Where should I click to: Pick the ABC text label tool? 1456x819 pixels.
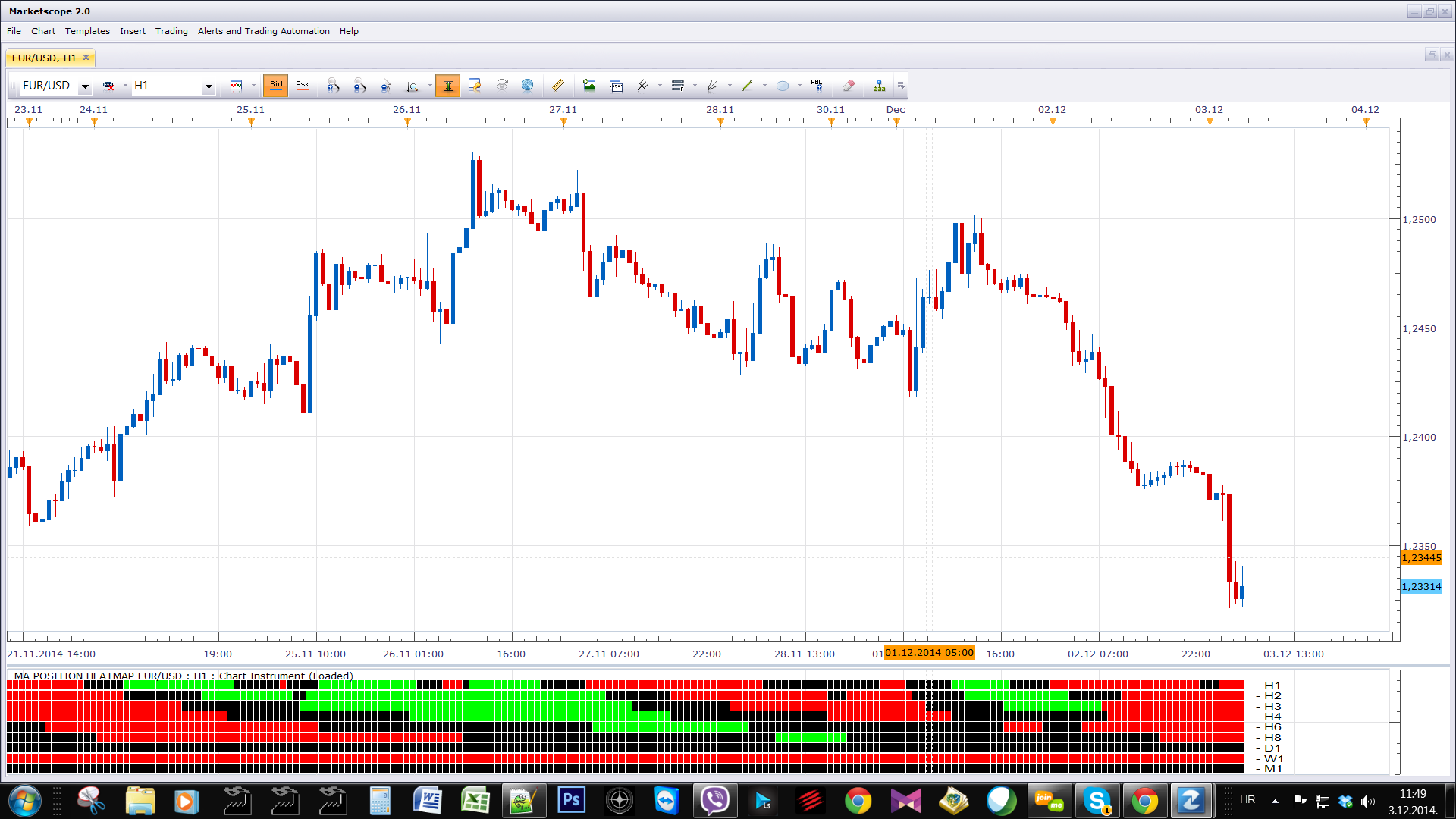(x=817, y=86)
